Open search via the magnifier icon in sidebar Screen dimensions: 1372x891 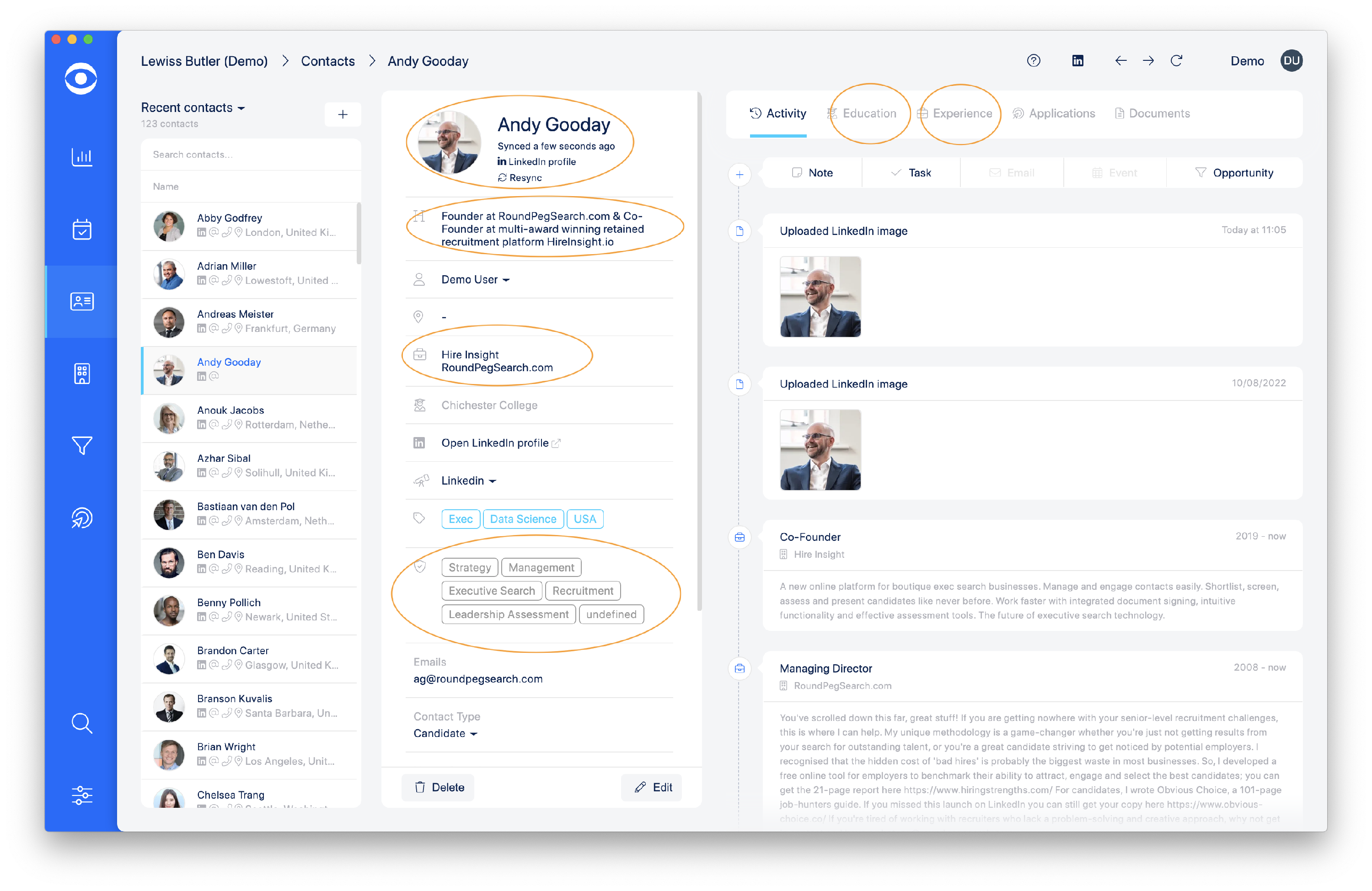click(x=82, y=724)
